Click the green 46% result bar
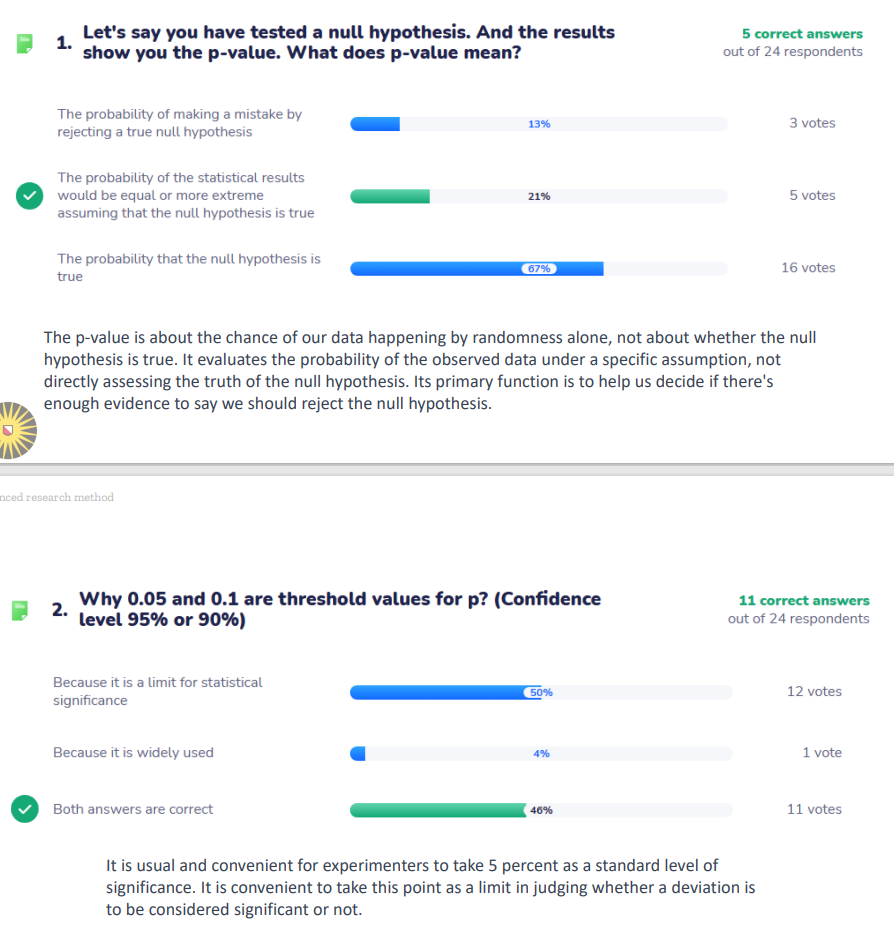This screenshot has height=932, width=894. click(x=437, y=810)
